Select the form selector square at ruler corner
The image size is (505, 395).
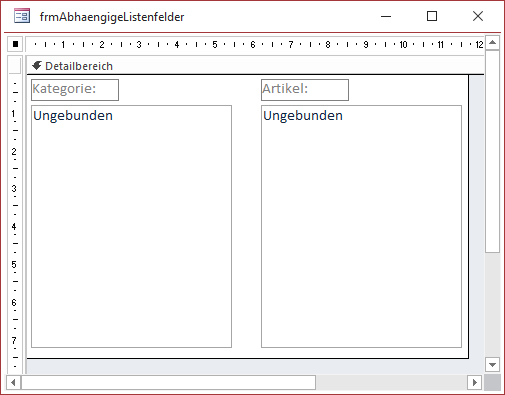pos(15,44)
